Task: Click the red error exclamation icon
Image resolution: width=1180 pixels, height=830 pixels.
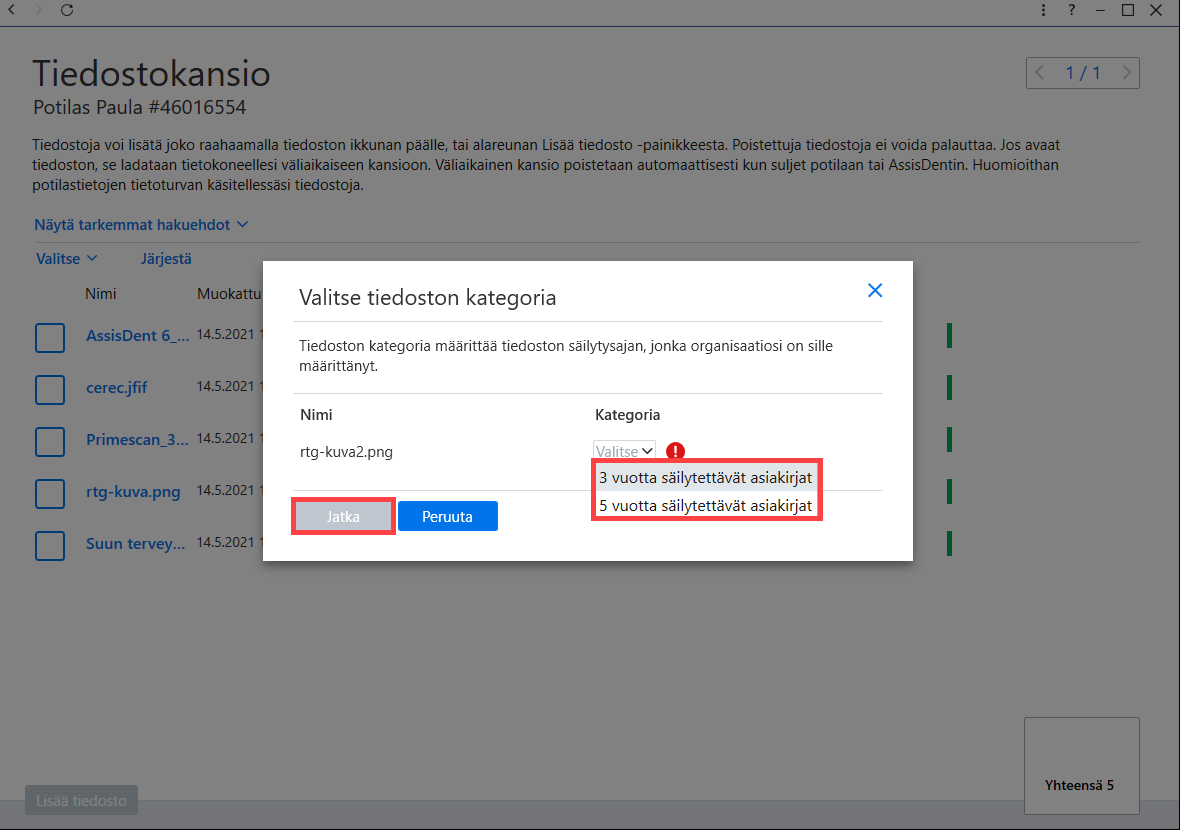Action: [x=675, y=451]
